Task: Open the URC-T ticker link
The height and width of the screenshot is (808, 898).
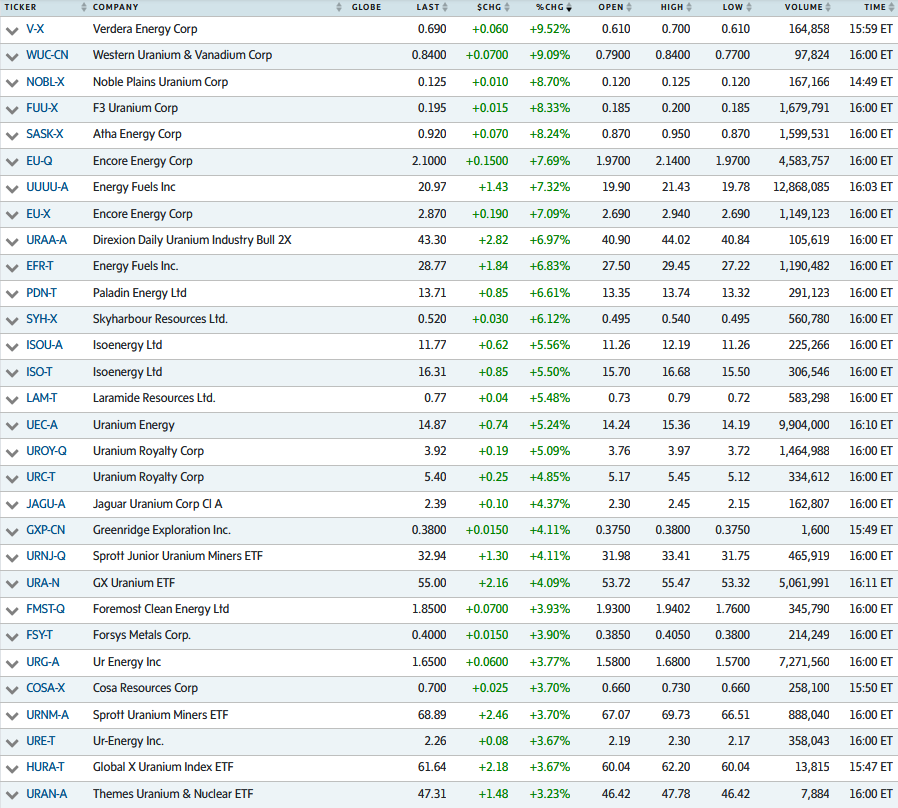Action: [41, 477]
